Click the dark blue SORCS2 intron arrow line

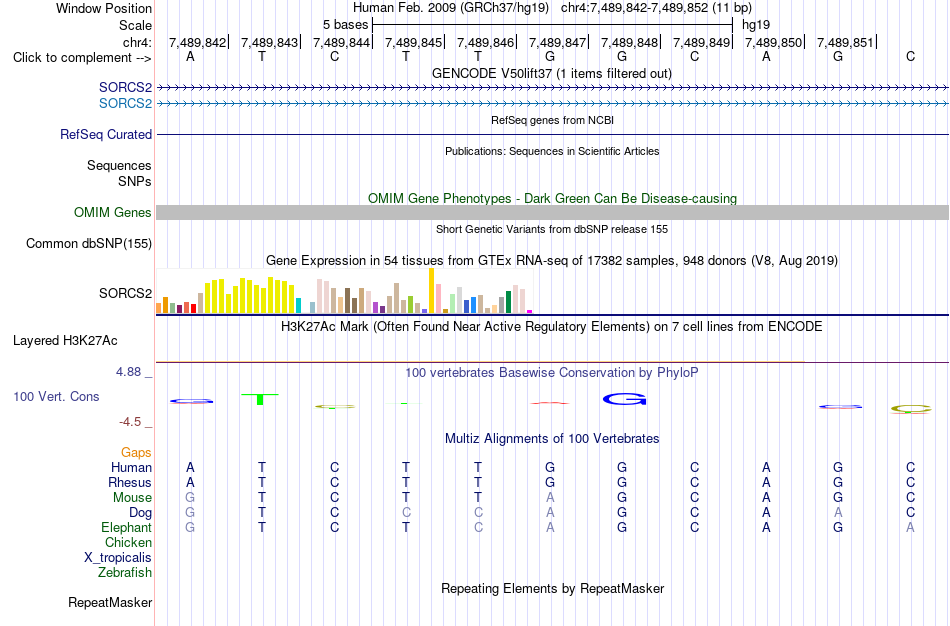553,88
